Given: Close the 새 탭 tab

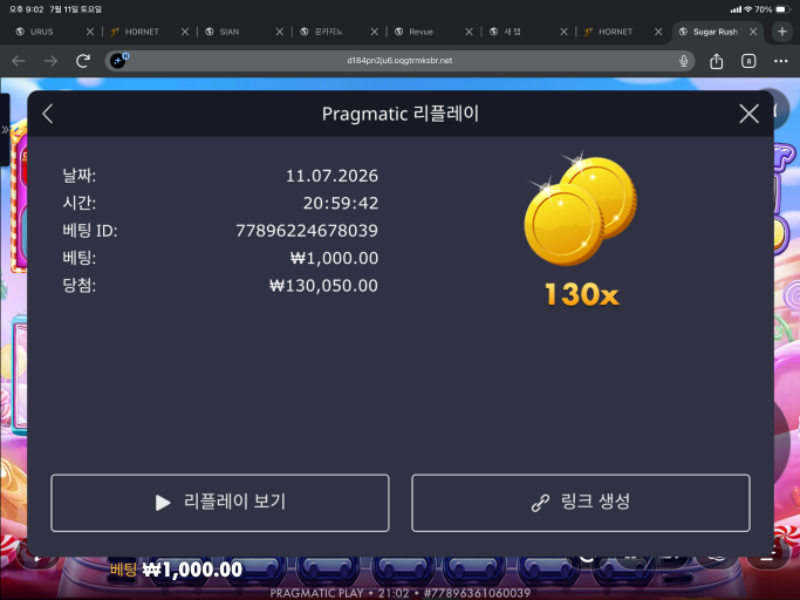Looking at the screenshot, I should coord(563,32).
